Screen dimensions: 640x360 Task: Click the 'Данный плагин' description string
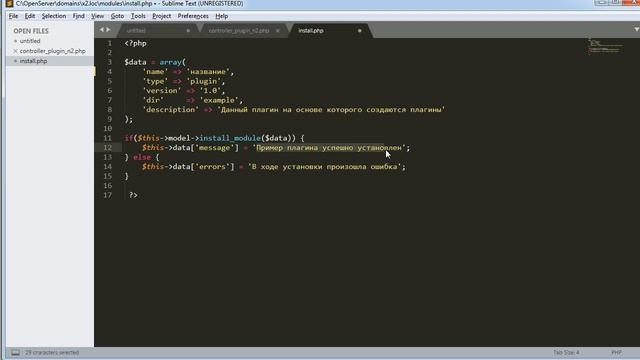point(250,109)
